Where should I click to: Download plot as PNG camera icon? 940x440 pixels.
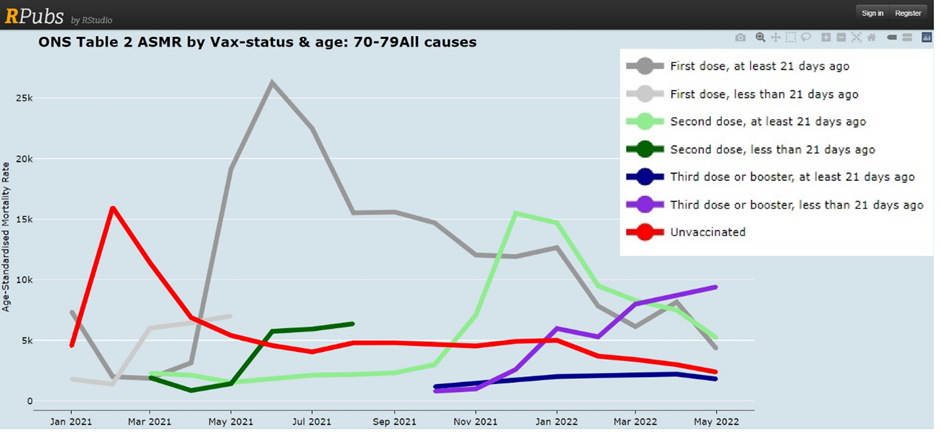pos(740,38)
